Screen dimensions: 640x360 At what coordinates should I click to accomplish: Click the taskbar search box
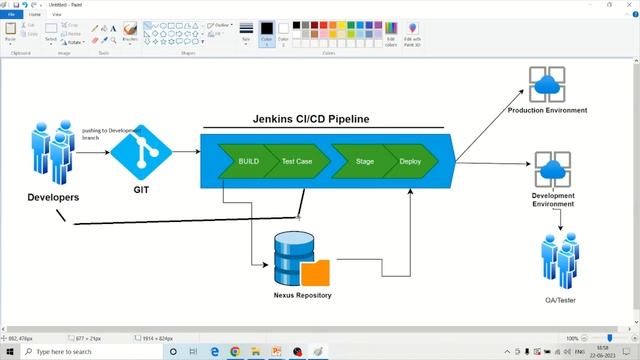(92, 351)
